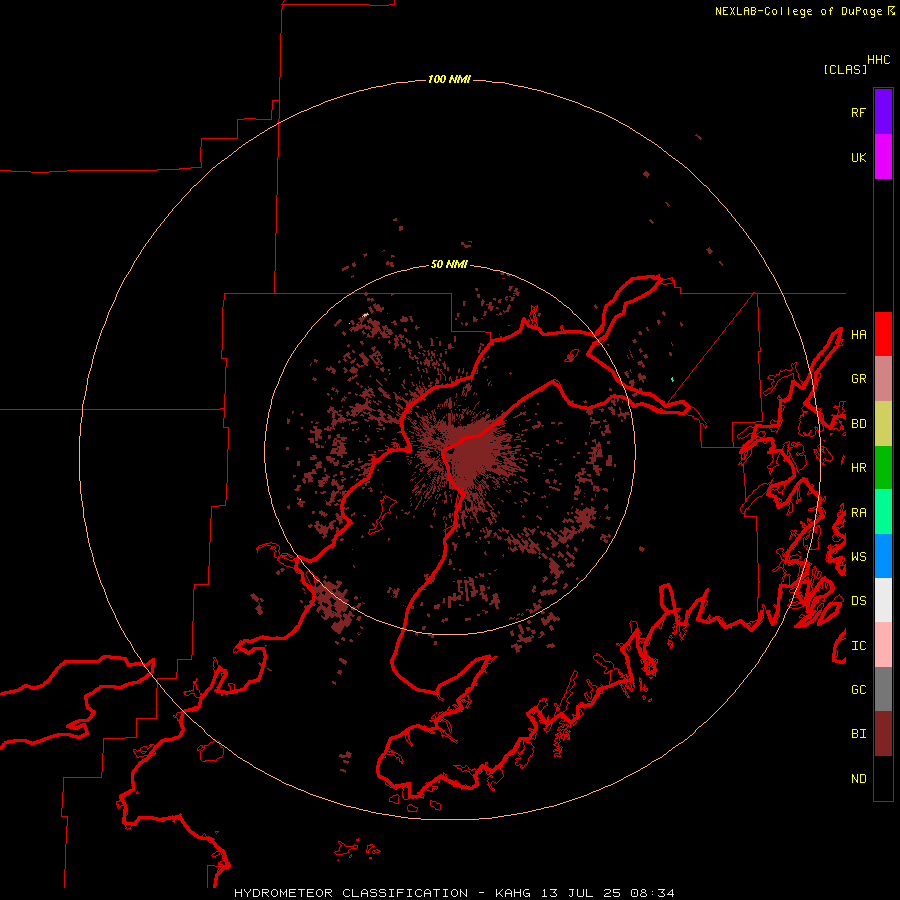
Task: Click the HR legend label
Action: tap(858, 468)
